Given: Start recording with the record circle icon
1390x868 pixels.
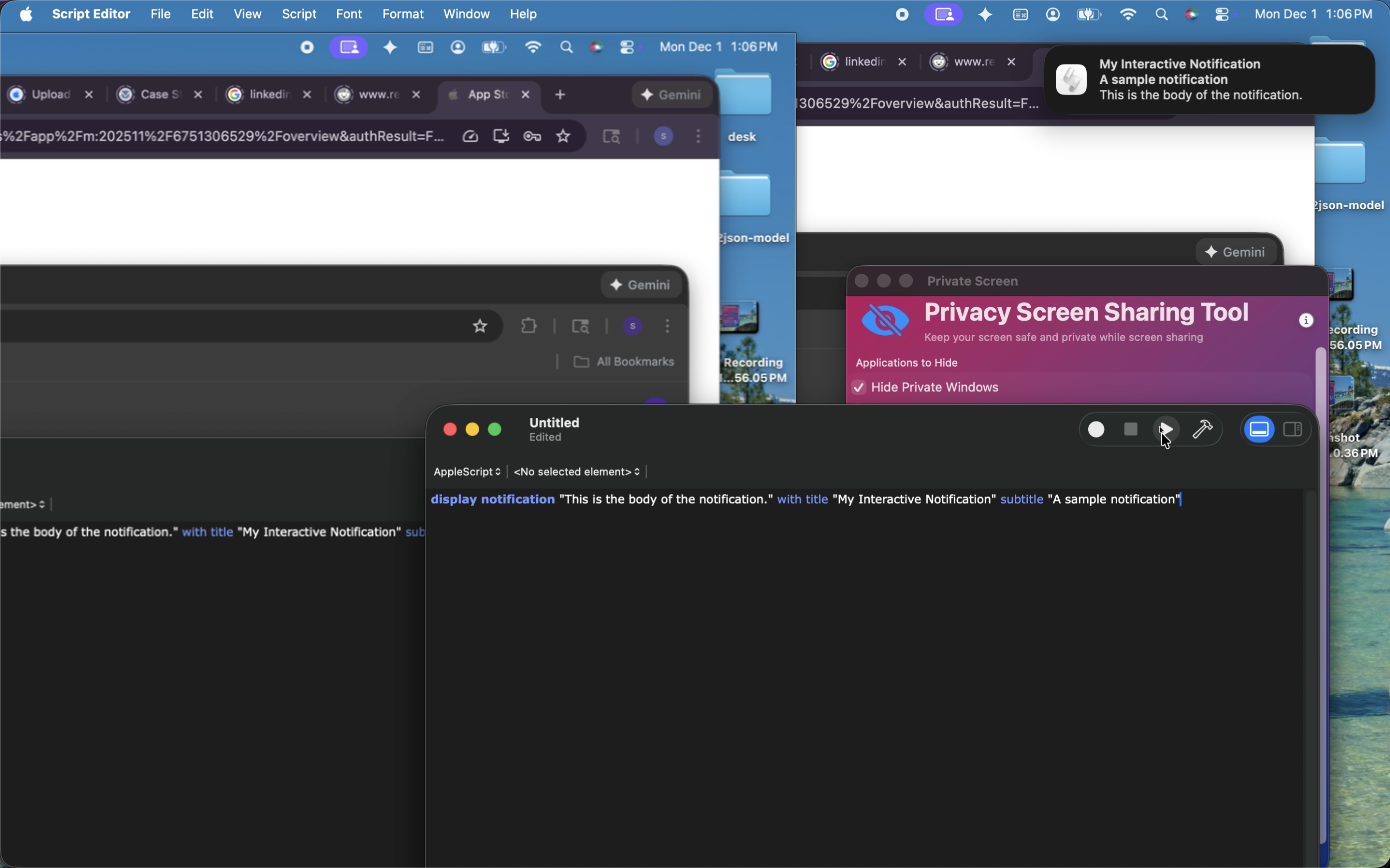Looking at the screenshot, I should pos(1096,430).
